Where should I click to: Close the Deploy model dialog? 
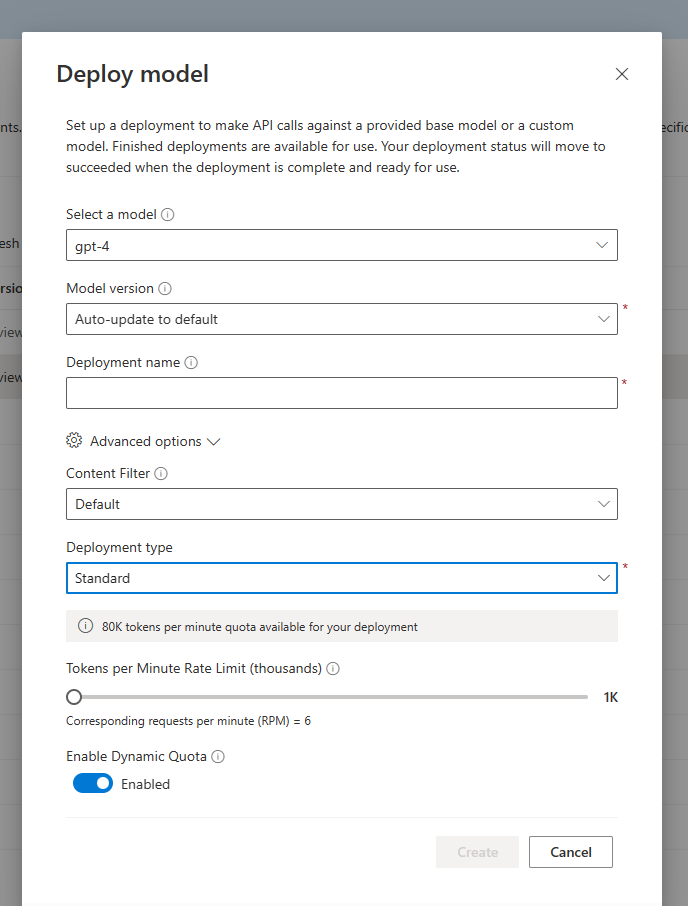pyautogui.click(x=622, y=74)
